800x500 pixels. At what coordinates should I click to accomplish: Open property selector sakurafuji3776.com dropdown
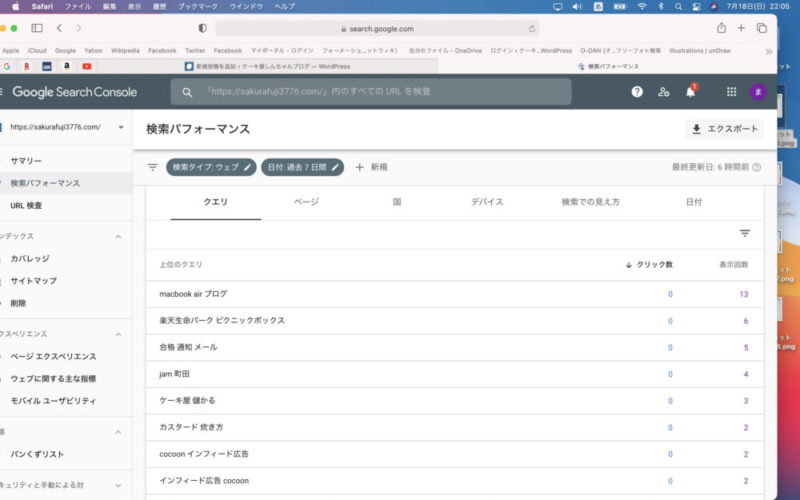[x=121, y=127]
